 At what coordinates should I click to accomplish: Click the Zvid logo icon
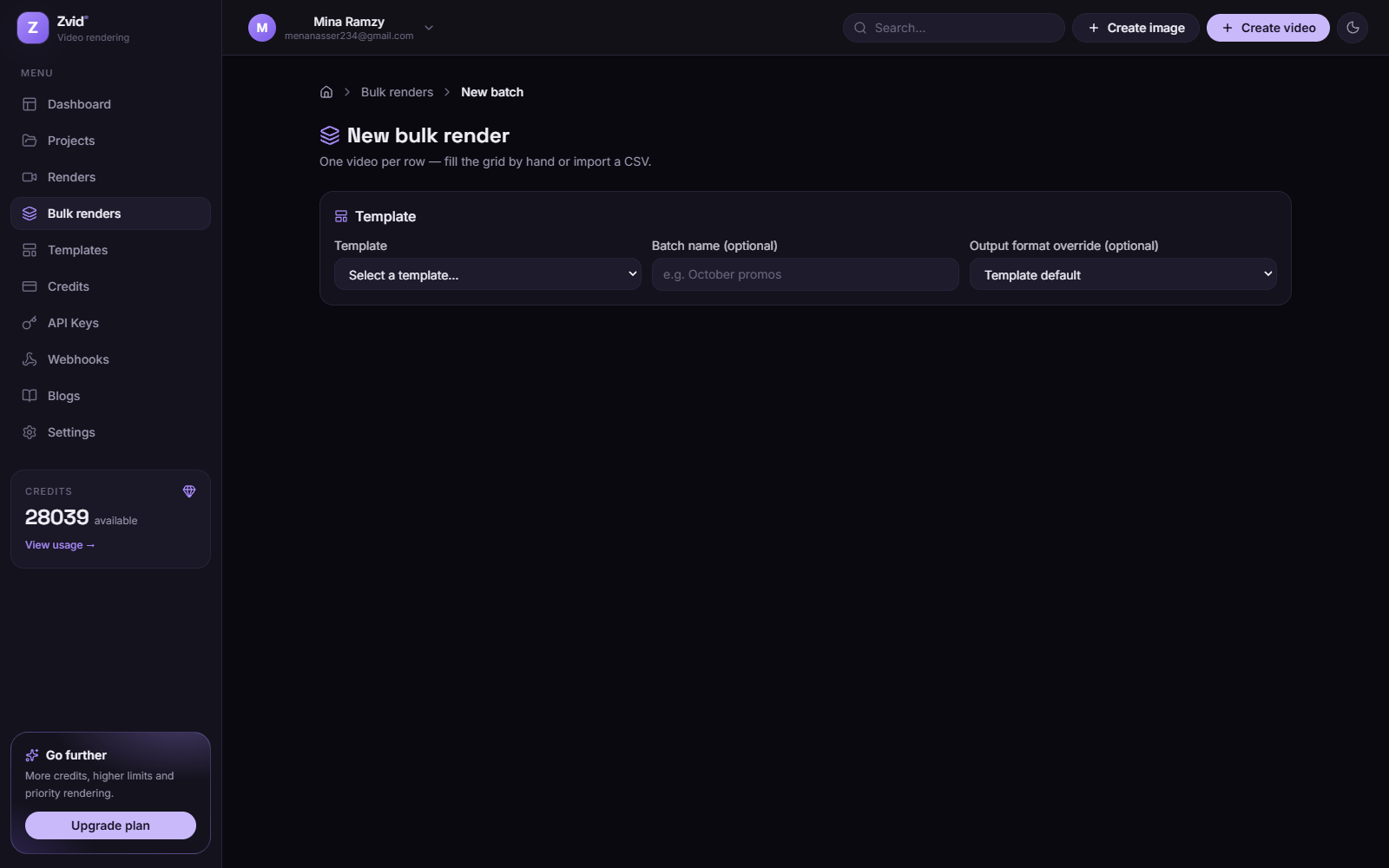[33, 28]
